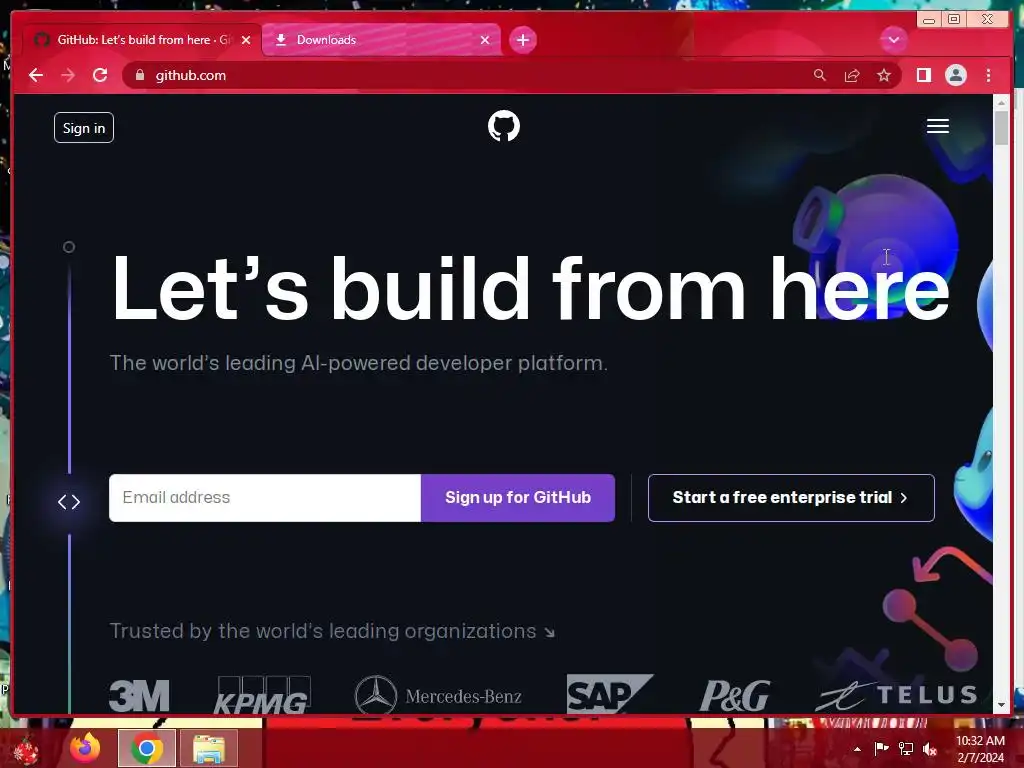The height and width of the screenshot is (768, 1024).
Task: Click the Email address field
Action: tap(265, 498)
